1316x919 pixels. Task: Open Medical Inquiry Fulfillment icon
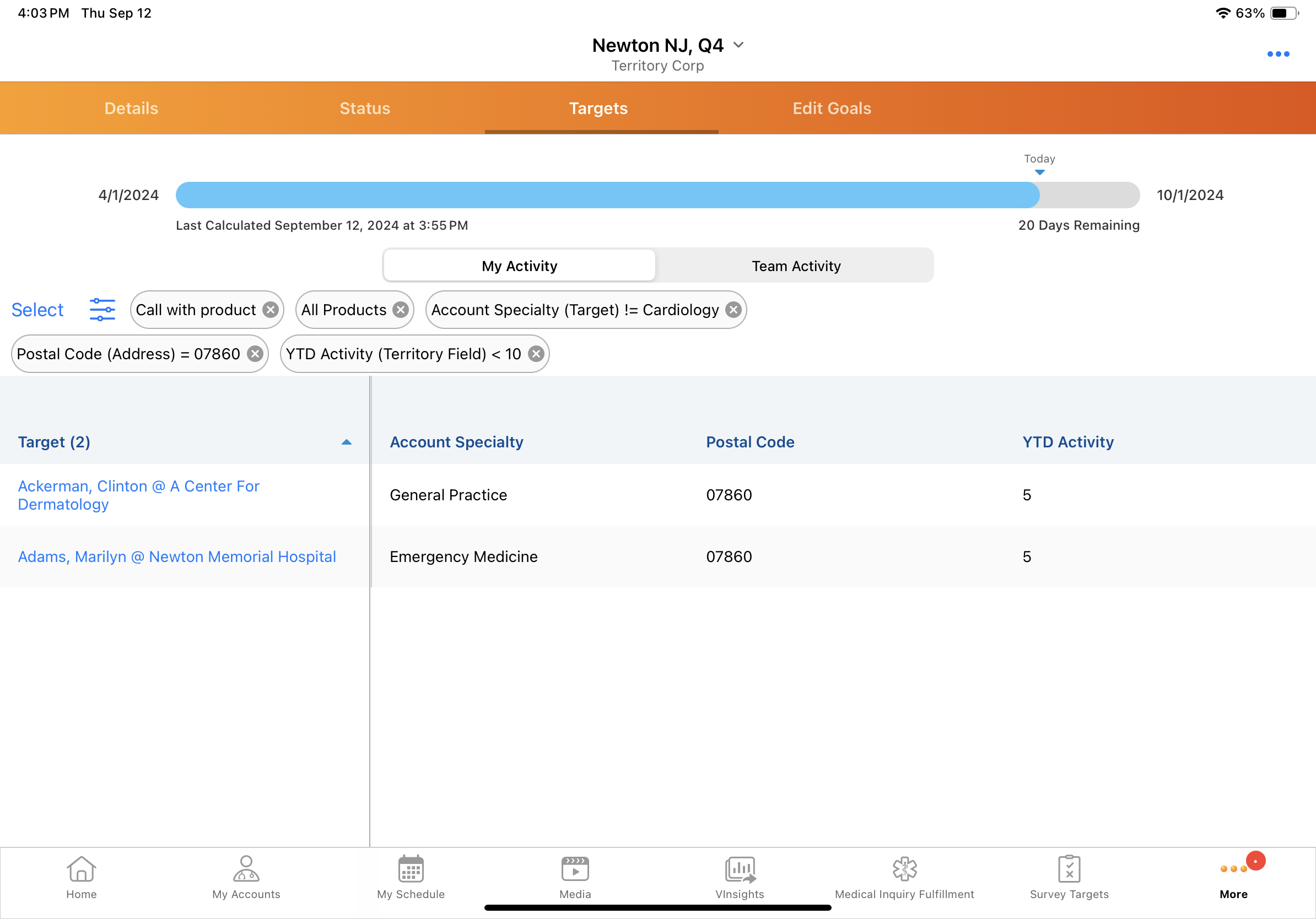point(904,869)
